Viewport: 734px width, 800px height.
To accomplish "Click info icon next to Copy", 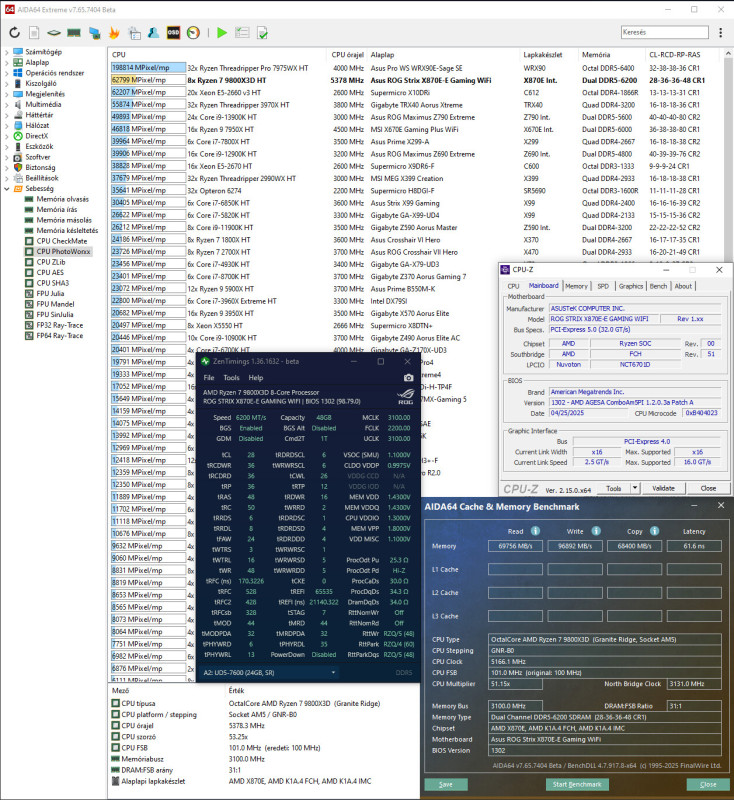I will click(x=654, y=531).
